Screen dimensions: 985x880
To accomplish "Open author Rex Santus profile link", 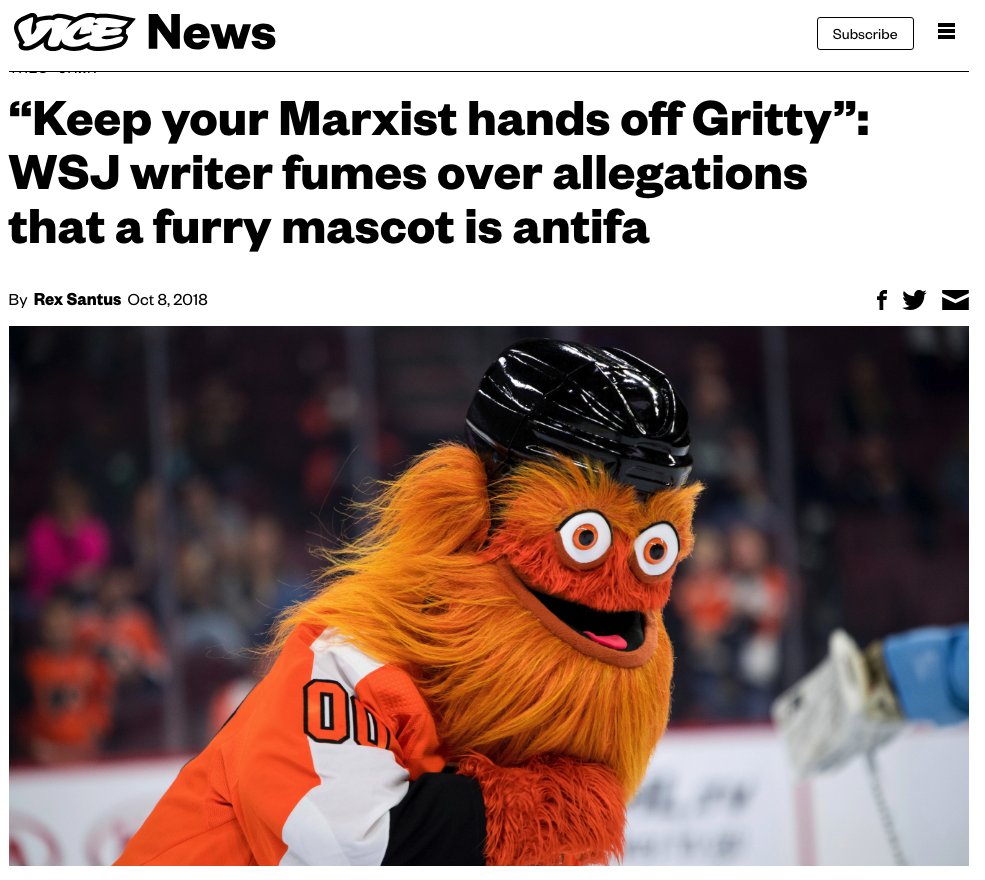I will coord(77,299).
